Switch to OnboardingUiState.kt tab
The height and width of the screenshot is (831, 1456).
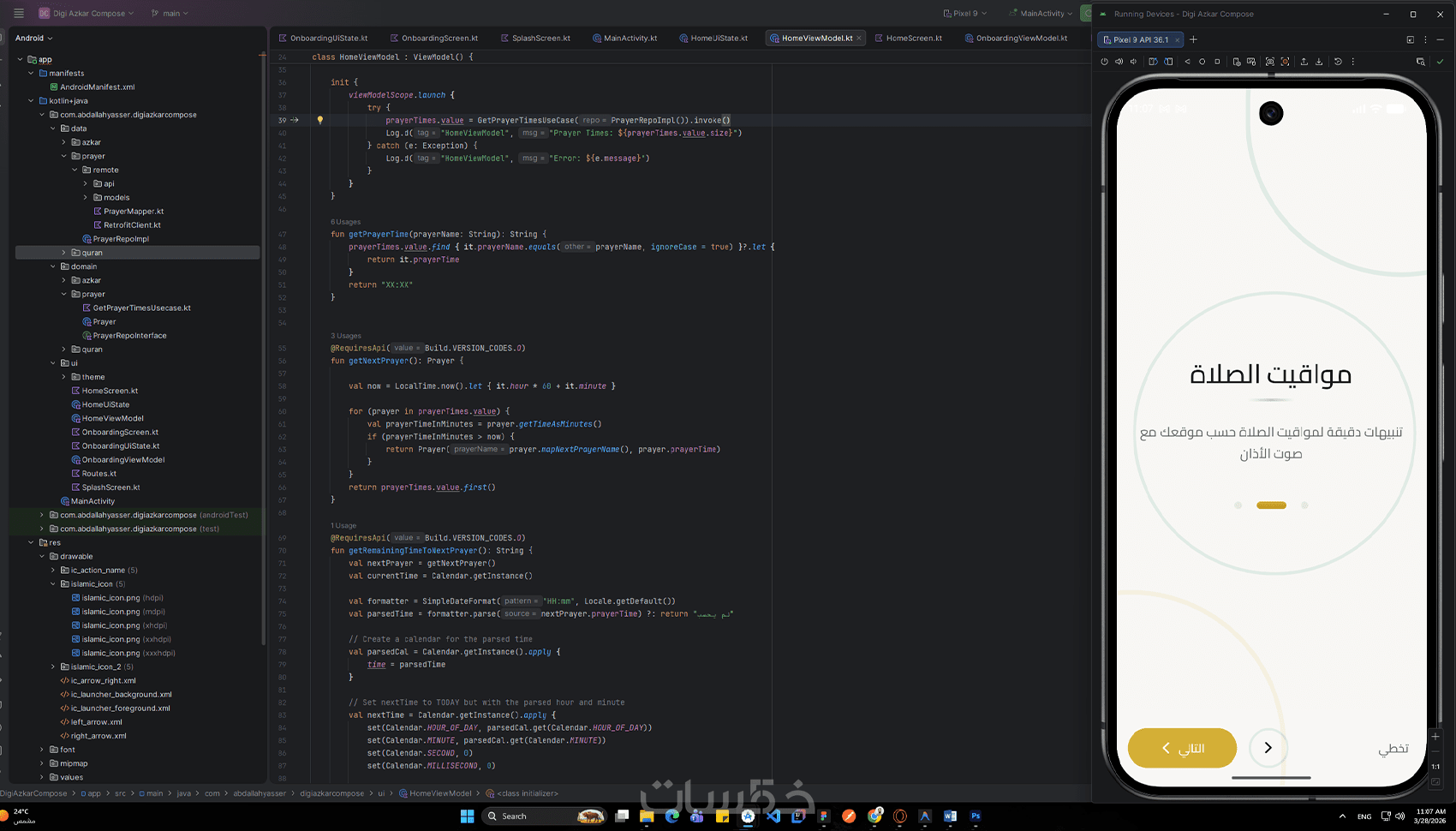point(323,38)
